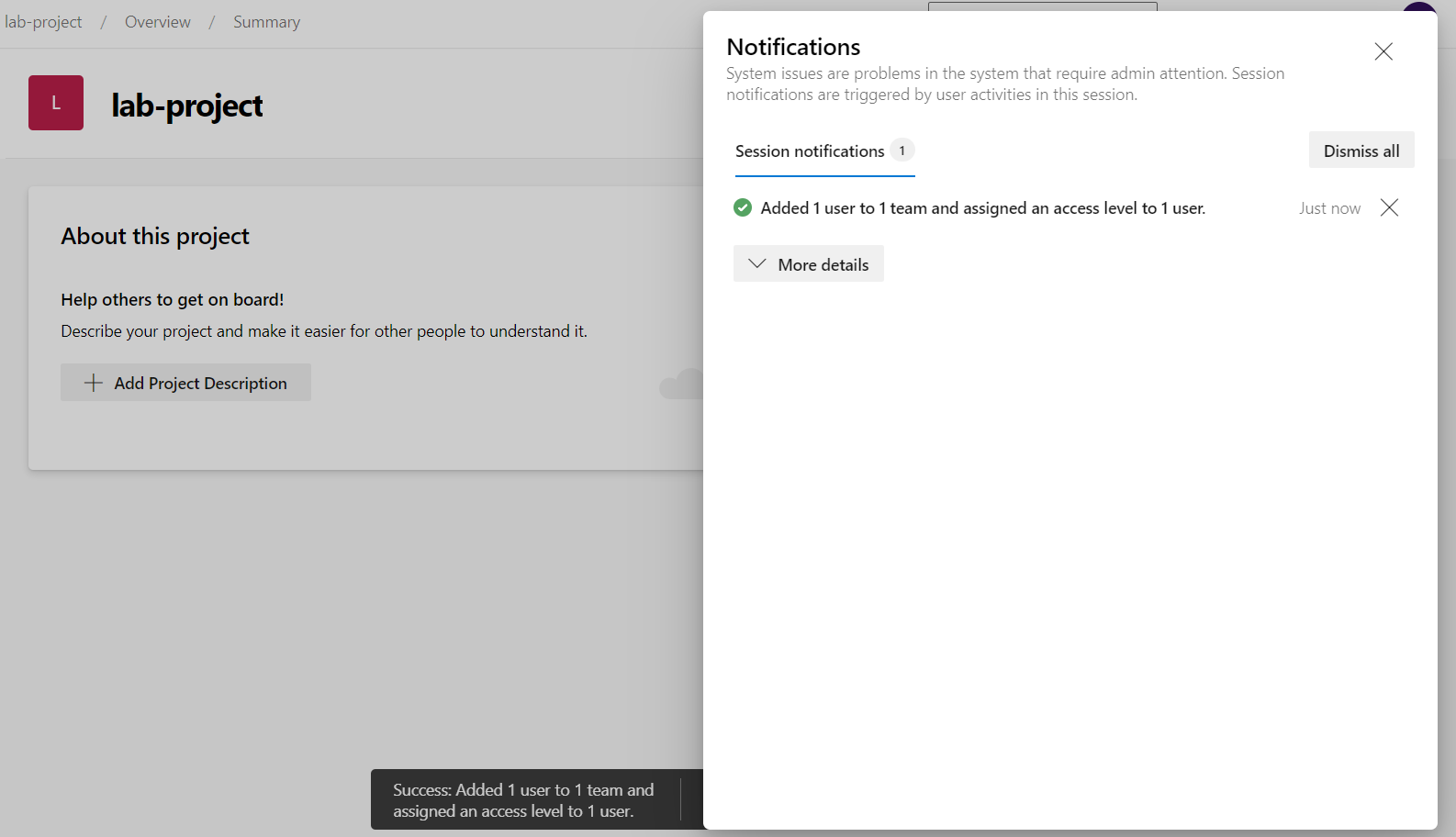The height and width of the screenshot is (837, 1456).
Task: Expand More details of the notification
Action: click(809, 264)
